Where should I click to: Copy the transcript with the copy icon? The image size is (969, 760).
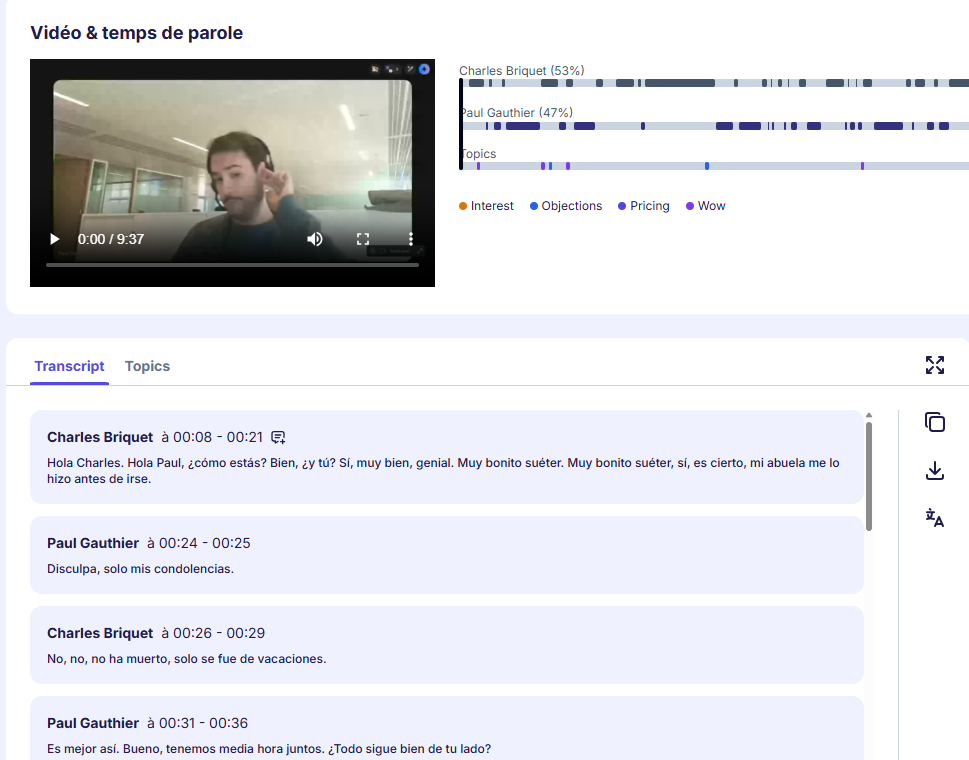click(x=934, y=422)
